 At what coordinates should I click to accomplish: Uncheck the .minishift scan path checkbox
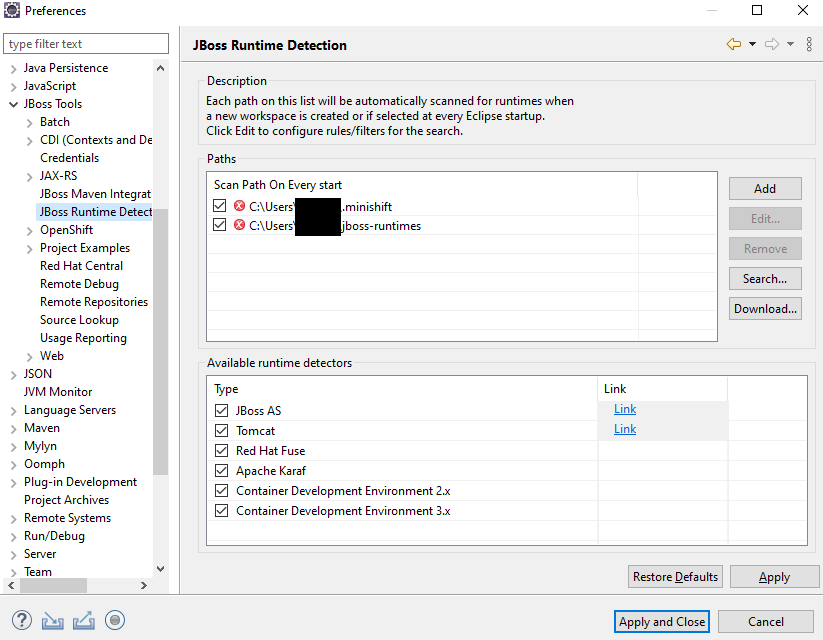pyautogui.click(x=219, y=206)
